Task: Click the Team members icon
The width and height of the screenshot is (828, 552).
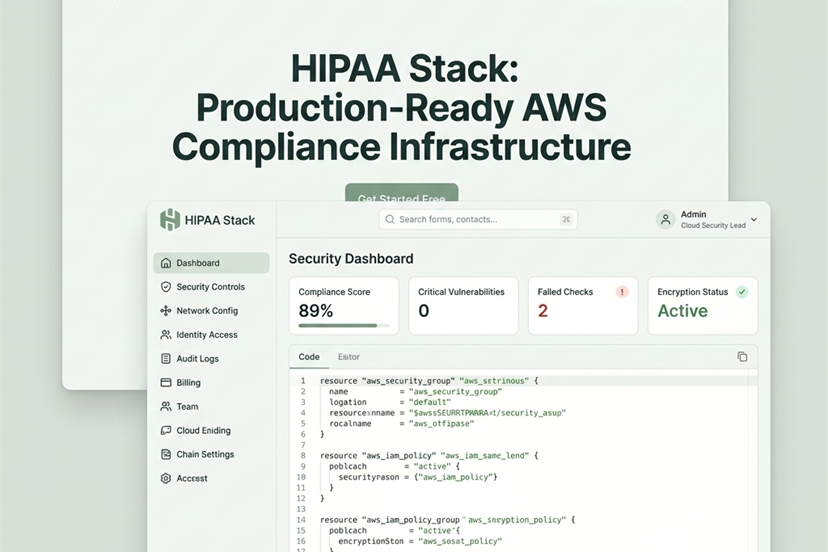Action: 166,406
